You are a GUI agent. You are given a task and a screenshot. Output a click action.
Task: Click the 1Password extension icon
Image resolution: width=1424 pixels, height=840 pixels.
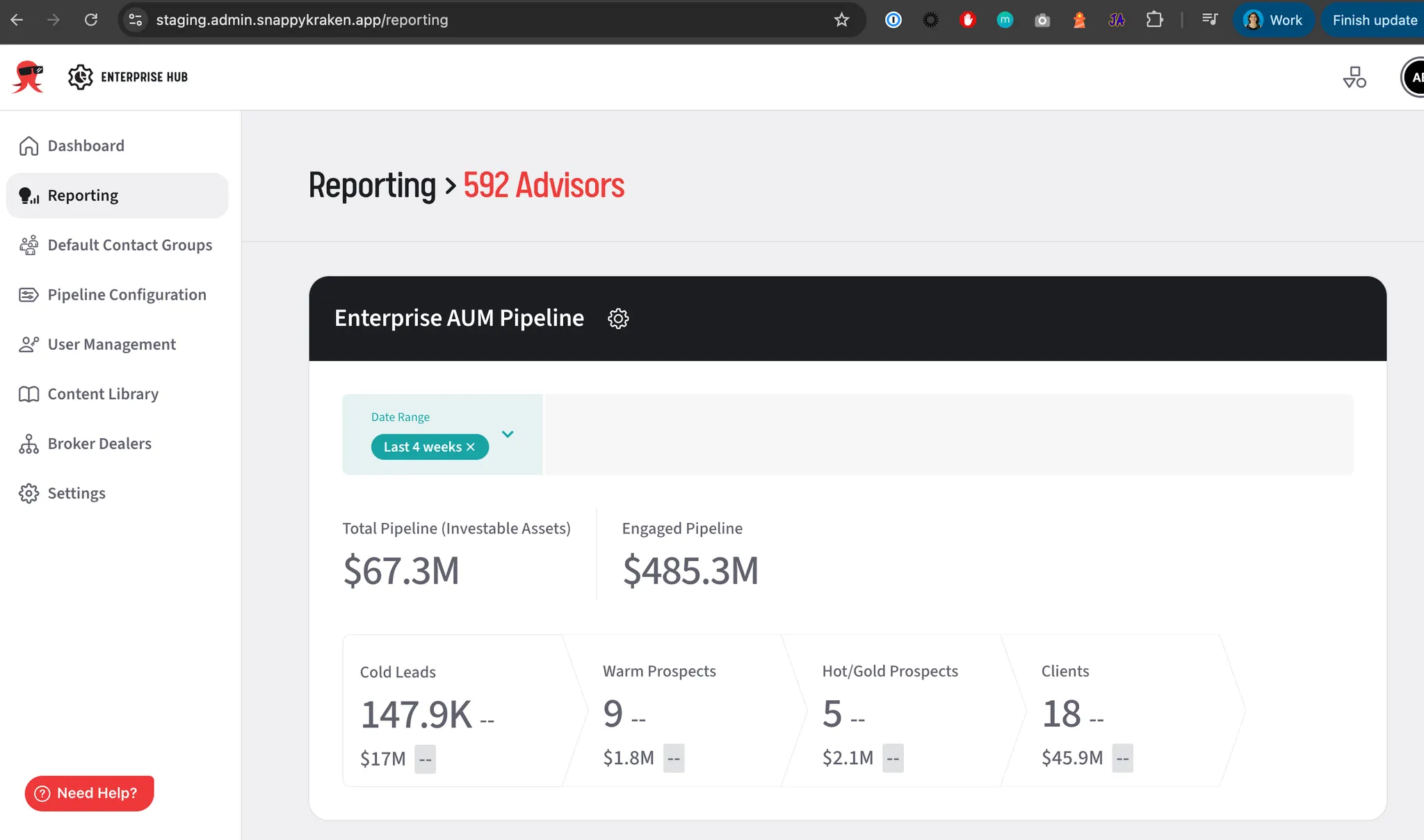pyautogui.click(x=893, y=20)
